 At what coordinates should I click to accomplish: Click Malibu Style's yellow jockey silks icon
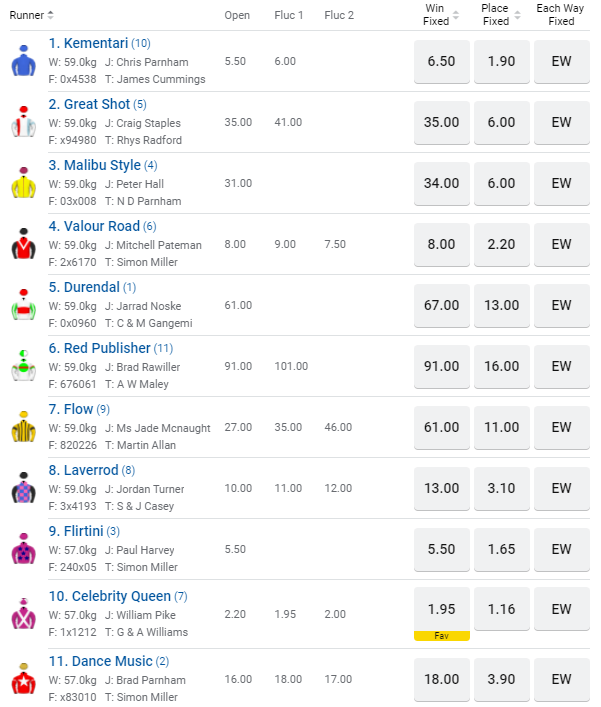[x=23, y=183]
